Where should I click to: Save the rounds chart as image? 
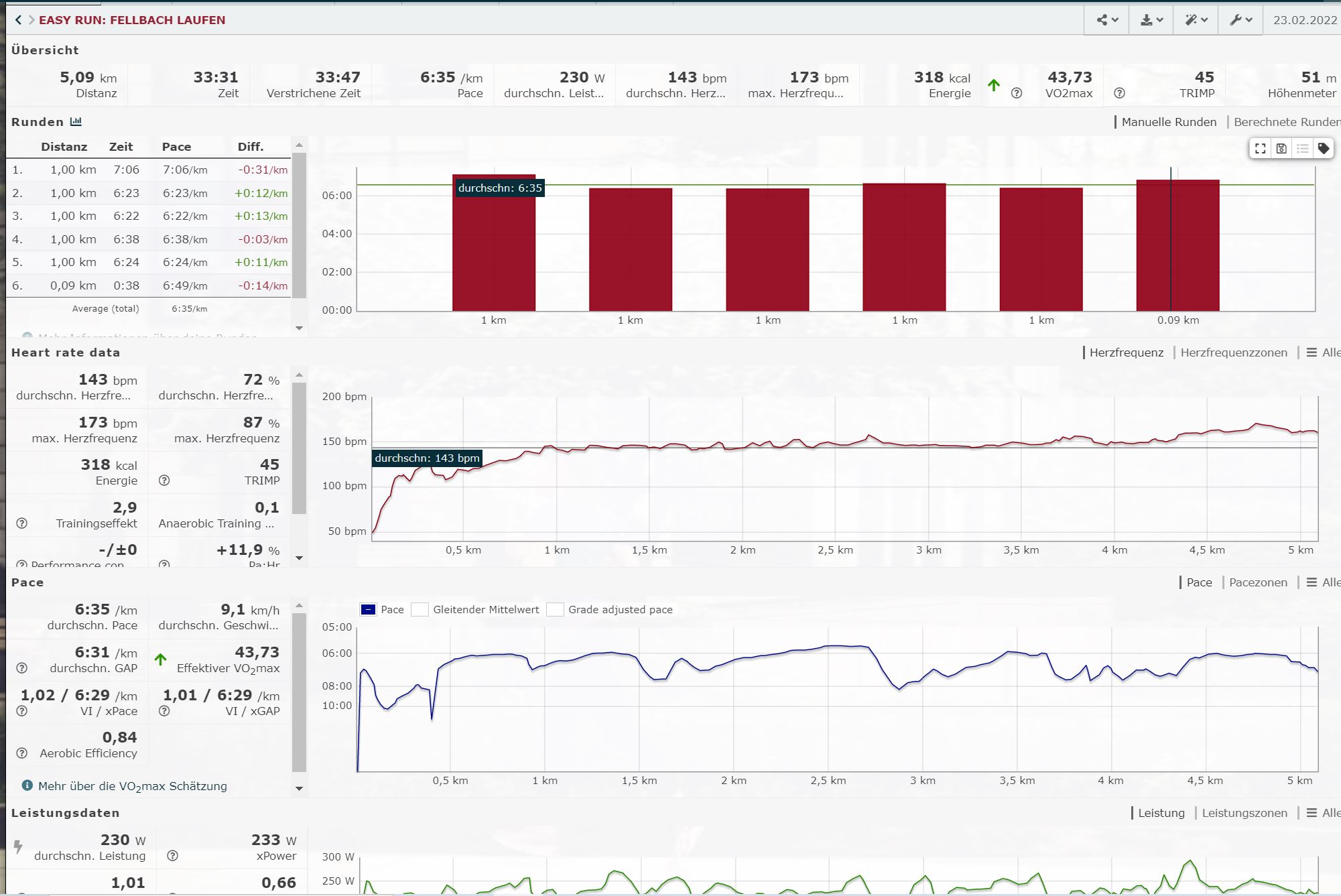click(1281, 149)
